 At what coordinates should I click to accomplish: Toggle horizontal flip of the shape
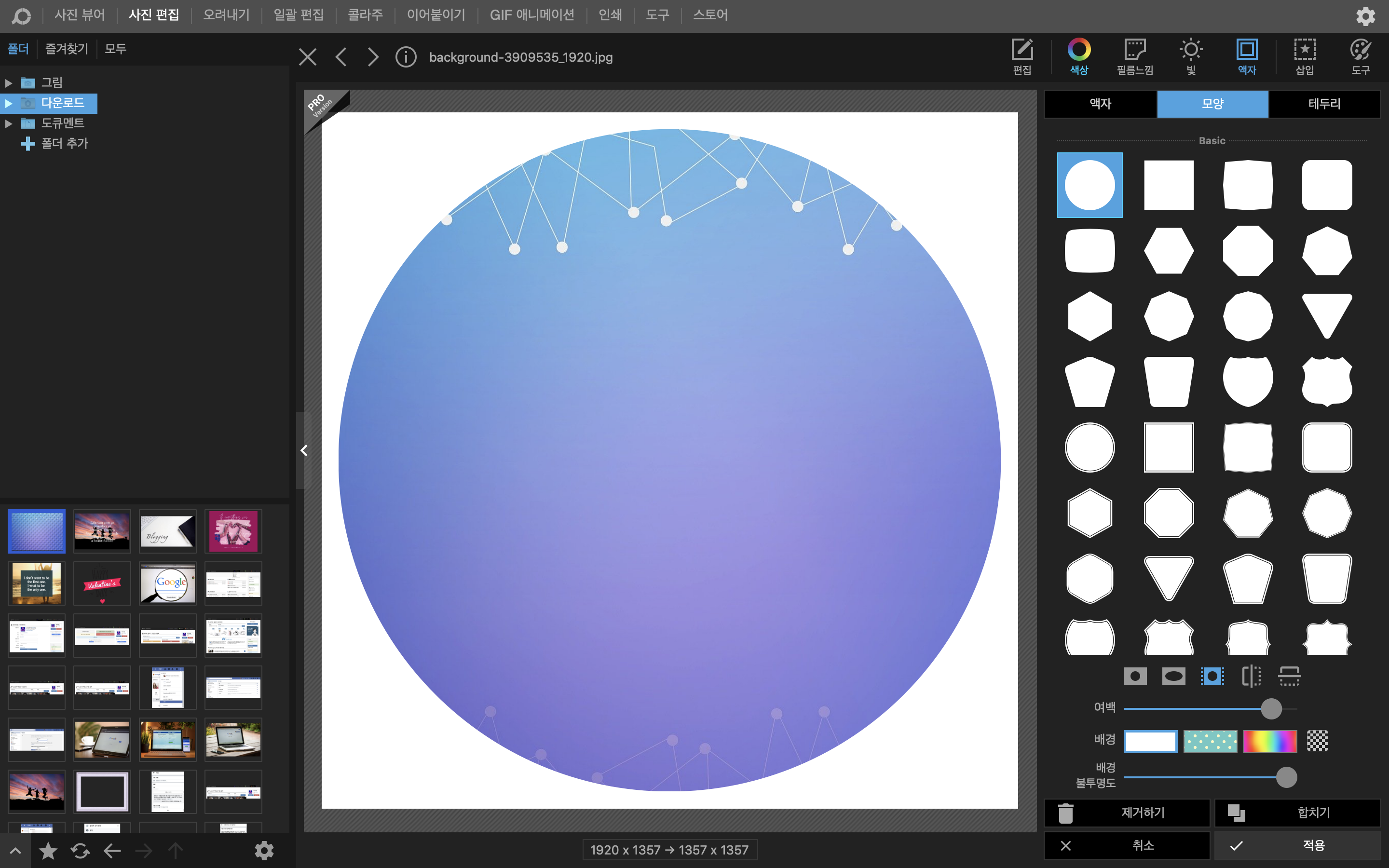(x=1251, y=676)
